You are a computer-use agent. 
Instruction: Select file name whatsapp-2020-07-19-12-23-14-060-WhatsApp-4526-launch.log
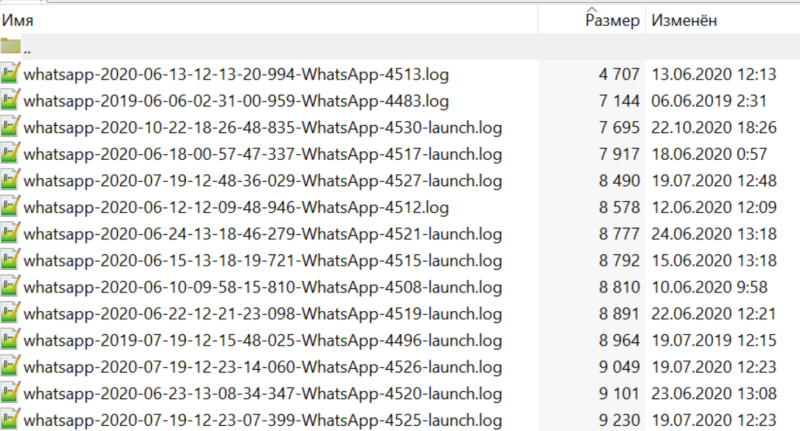pos(263,367)
